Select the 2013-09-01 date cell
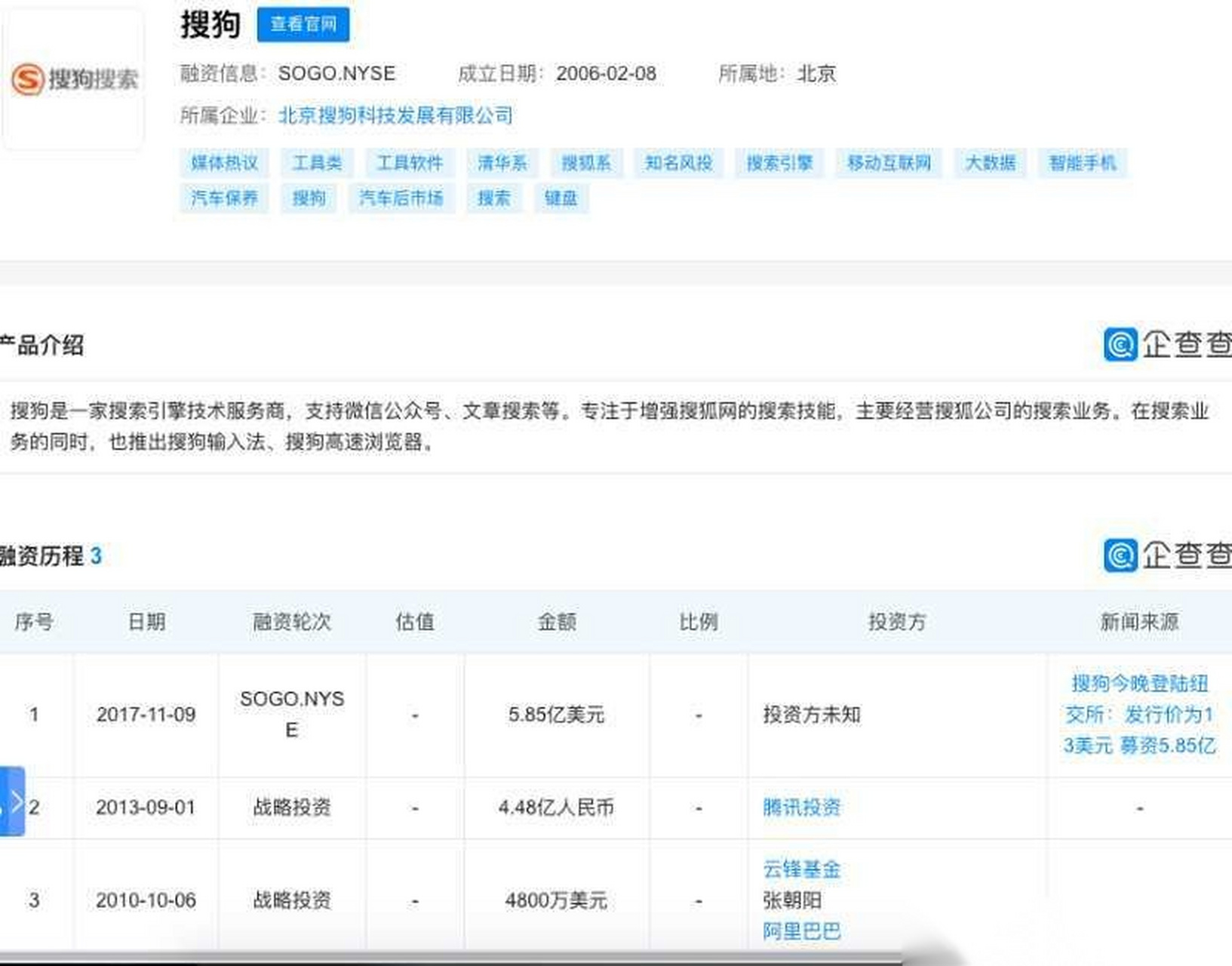The image size is (1232, 966). coord(146,808)
